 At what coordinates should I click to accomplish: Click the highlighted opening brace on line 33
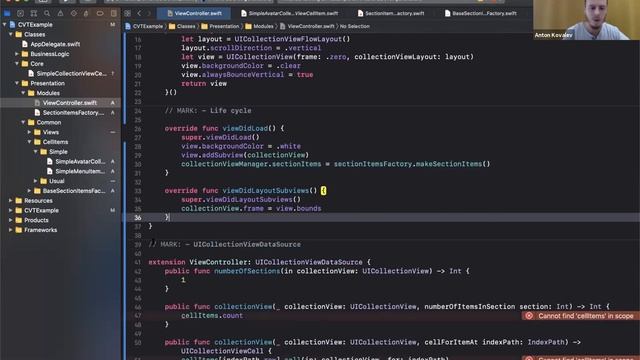click(323, 191)
